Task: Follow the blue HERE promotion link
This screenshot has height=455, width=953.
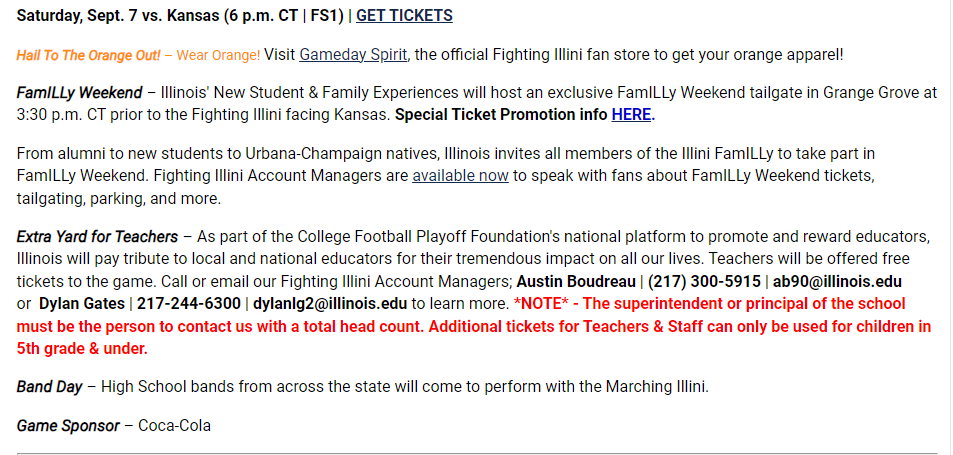Action: point(631,114)
